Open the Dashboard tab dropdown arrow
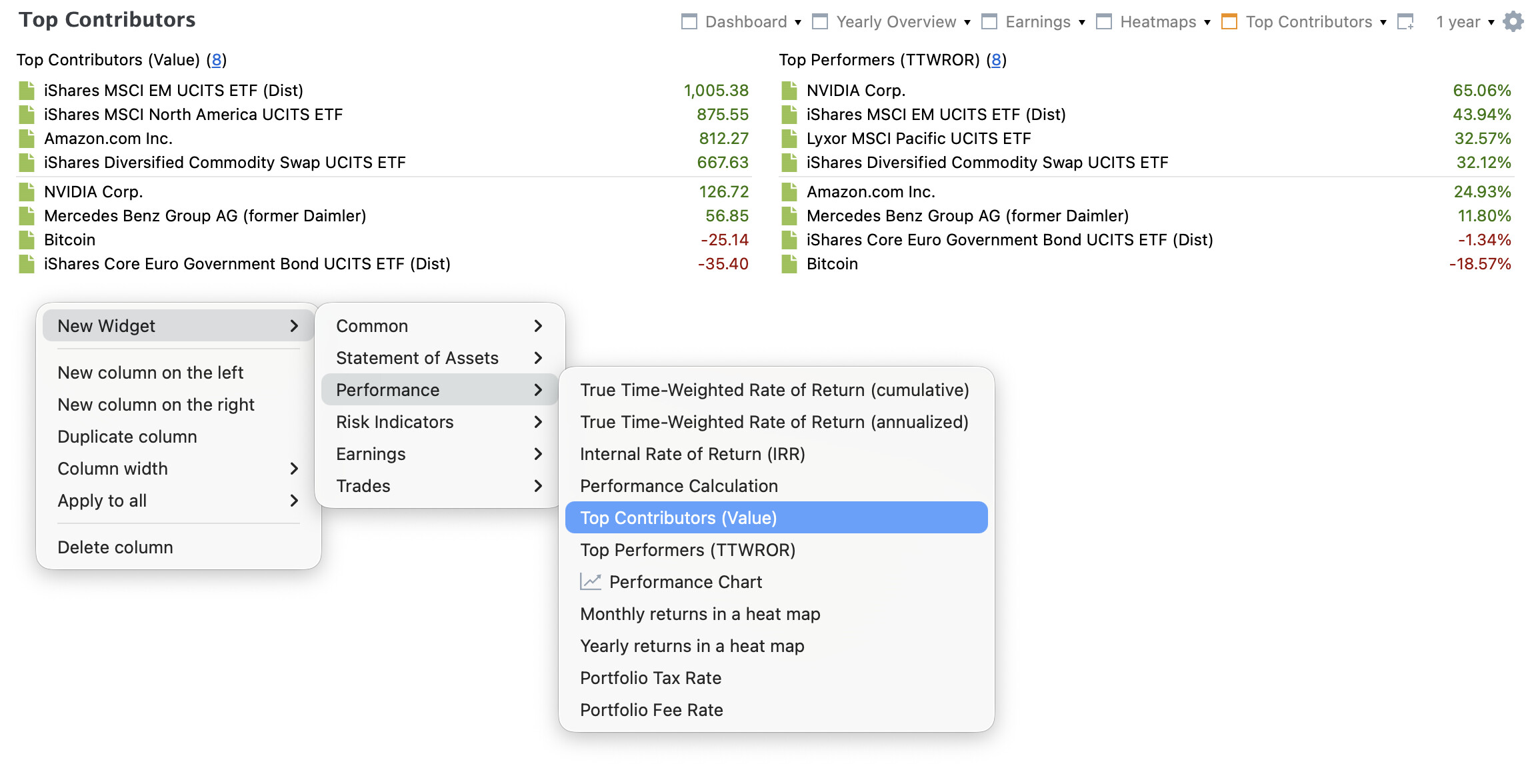Viewport: 1532px width, 784px height. pyautogui.click(x=798, y=23)
